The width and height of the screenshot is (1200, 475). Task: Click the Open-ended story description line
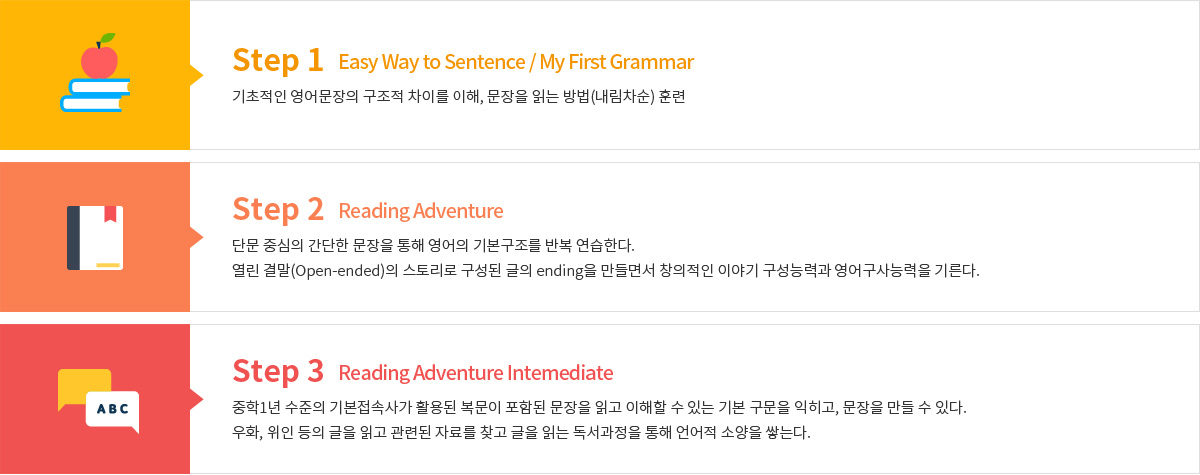(605, 271)
